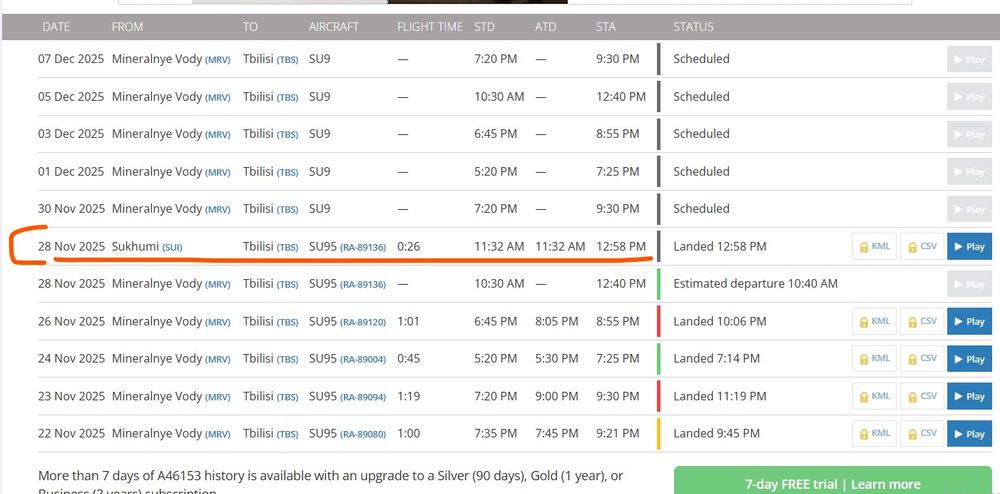Open the TBS code link for 07 Dec

(287, 60)
